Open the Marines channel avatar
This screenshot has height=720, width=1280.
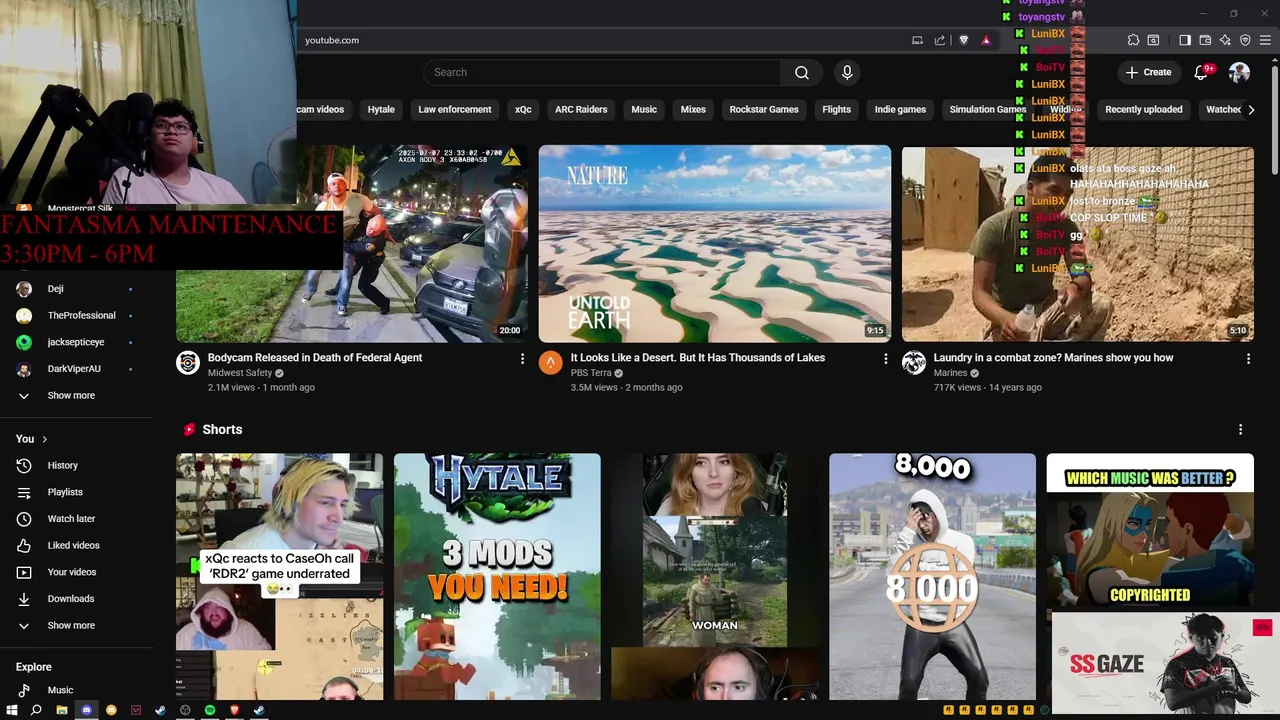[914, 362]
